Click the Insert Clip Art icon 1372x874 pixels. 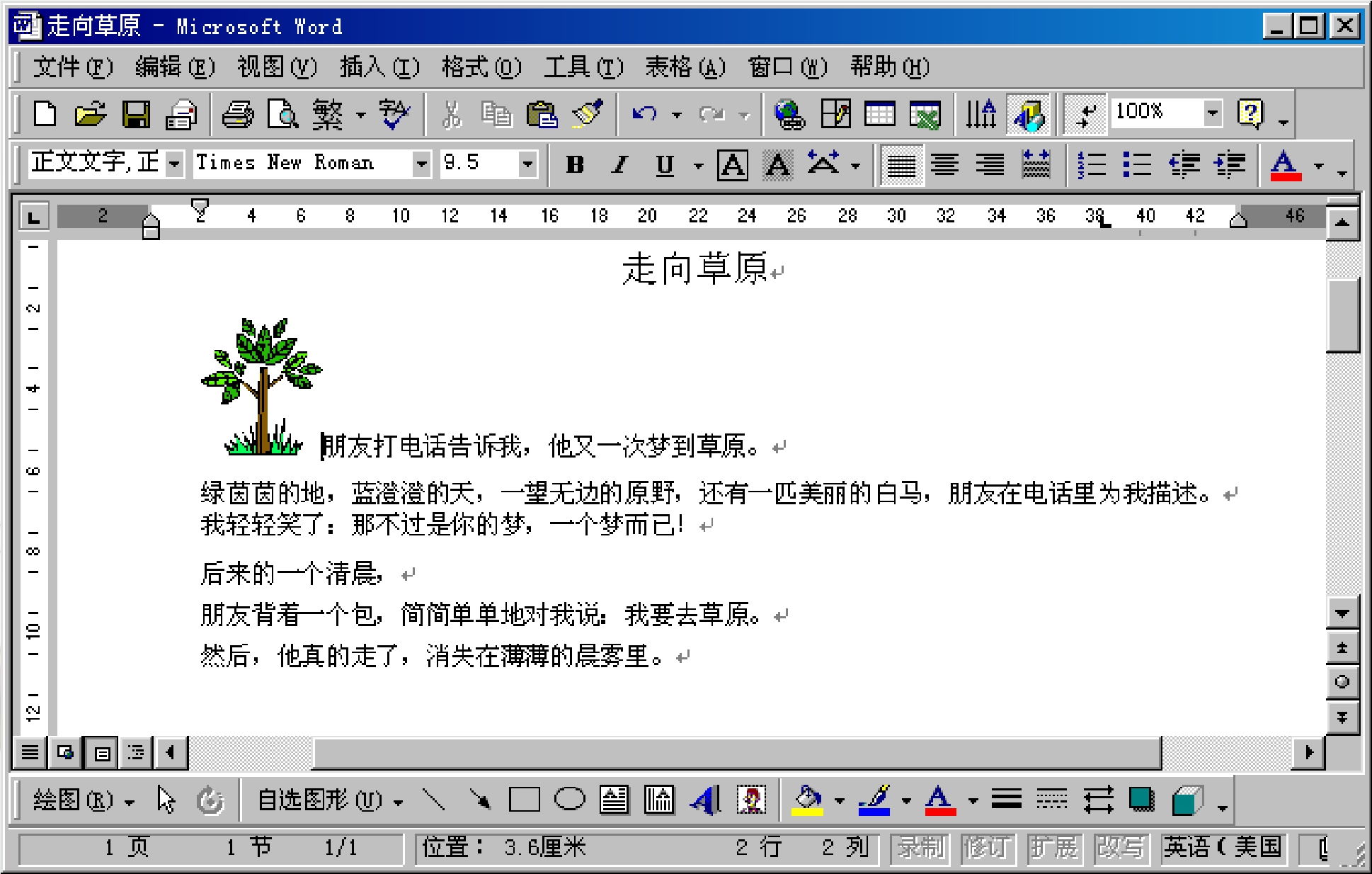point(750,800)
